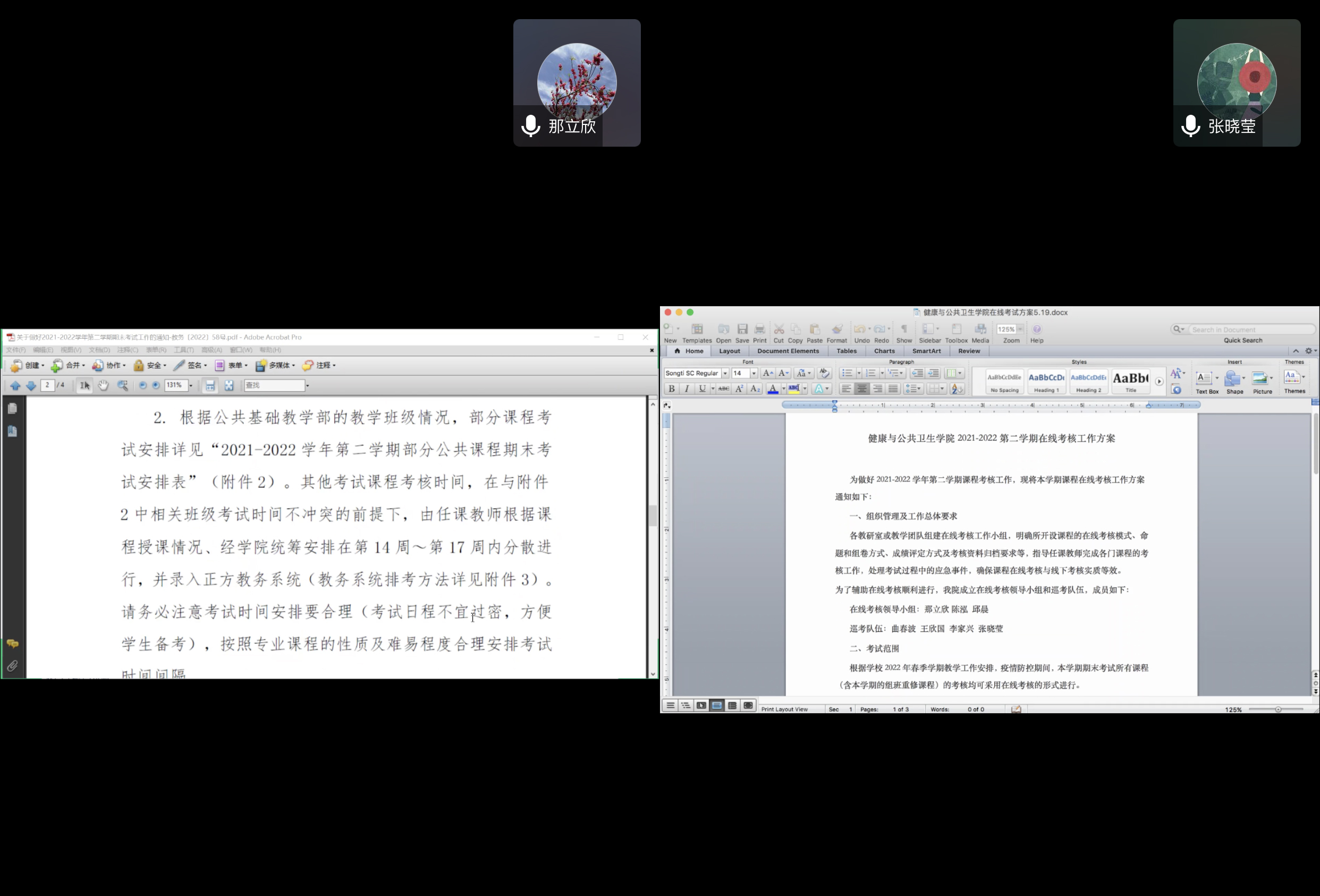
Task: Switch to the Document Elements tab
Action: (x=788, y=351)
